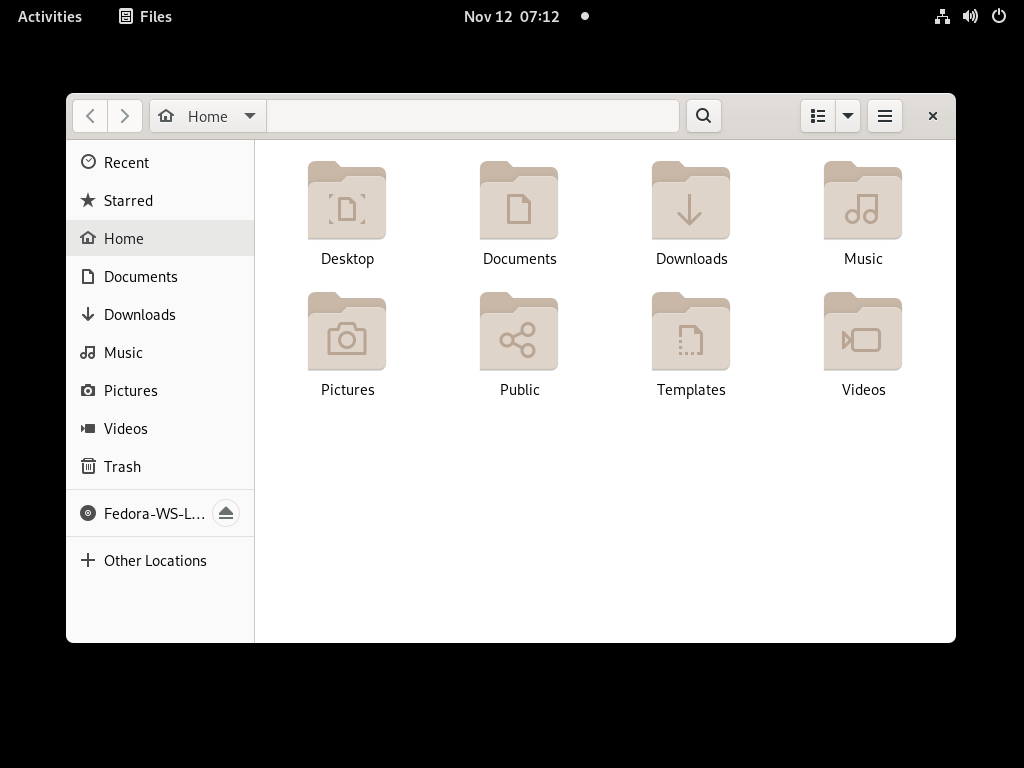Image resolution: width=1024 pixels, height=768 pixels.
Task: Open the Documents folder icon in grid
Action: (519, 200)
